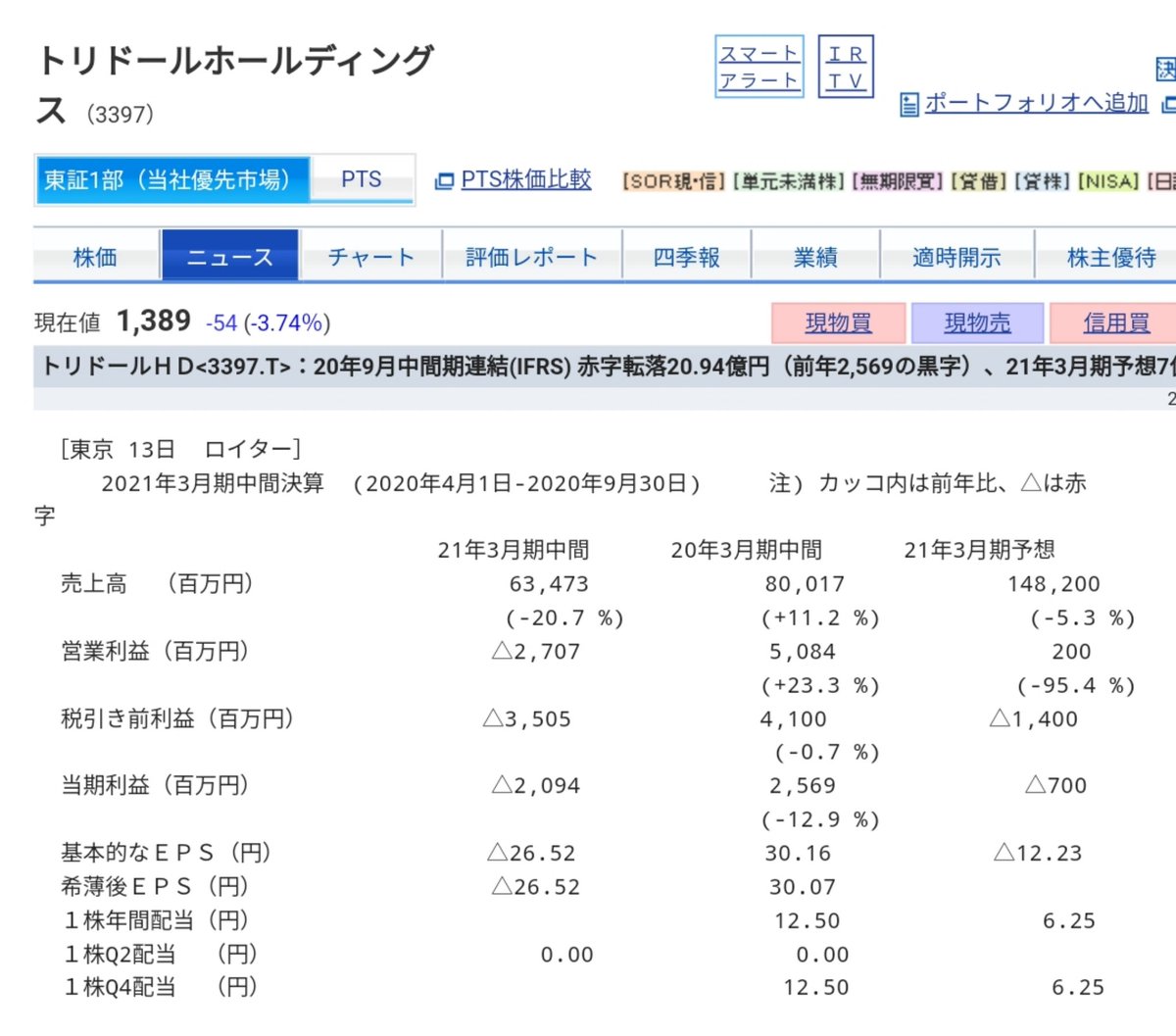Click the net profit value 2,569
Viewport: 1176px width, 1036px height.
pos(803,786)
